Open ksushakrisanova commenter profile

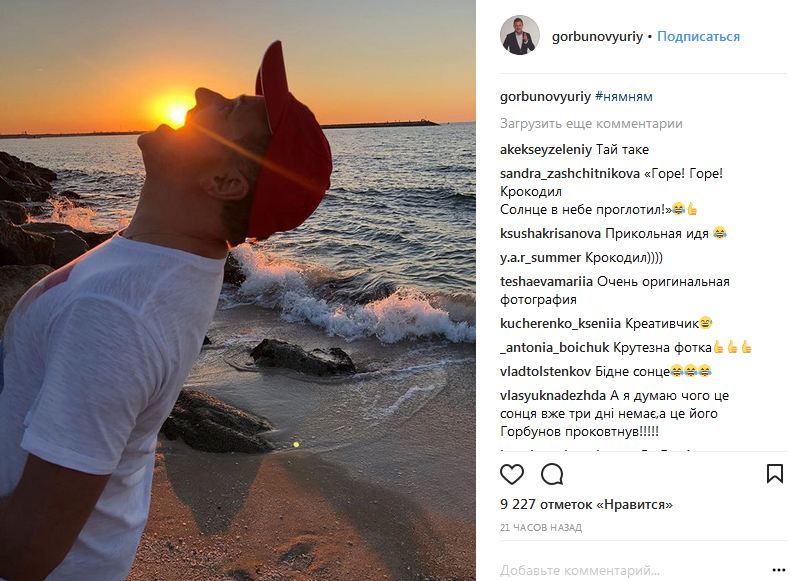[x=550, y=234]
